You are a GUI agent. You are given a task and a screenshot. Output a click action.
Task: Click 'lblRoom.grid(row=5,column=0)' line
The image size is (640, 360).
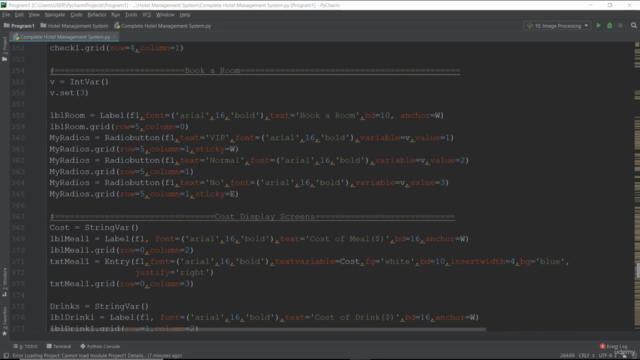pos(119,127)
